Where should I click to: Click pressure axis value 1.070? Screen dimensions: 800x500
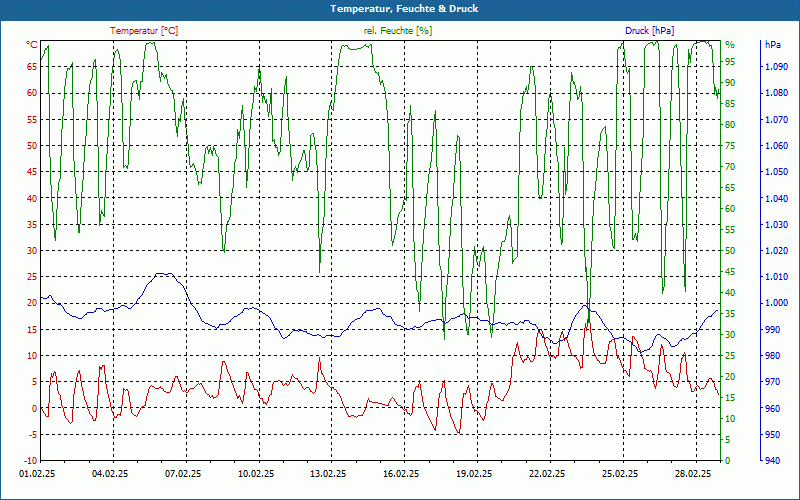[x=776, y=119]
